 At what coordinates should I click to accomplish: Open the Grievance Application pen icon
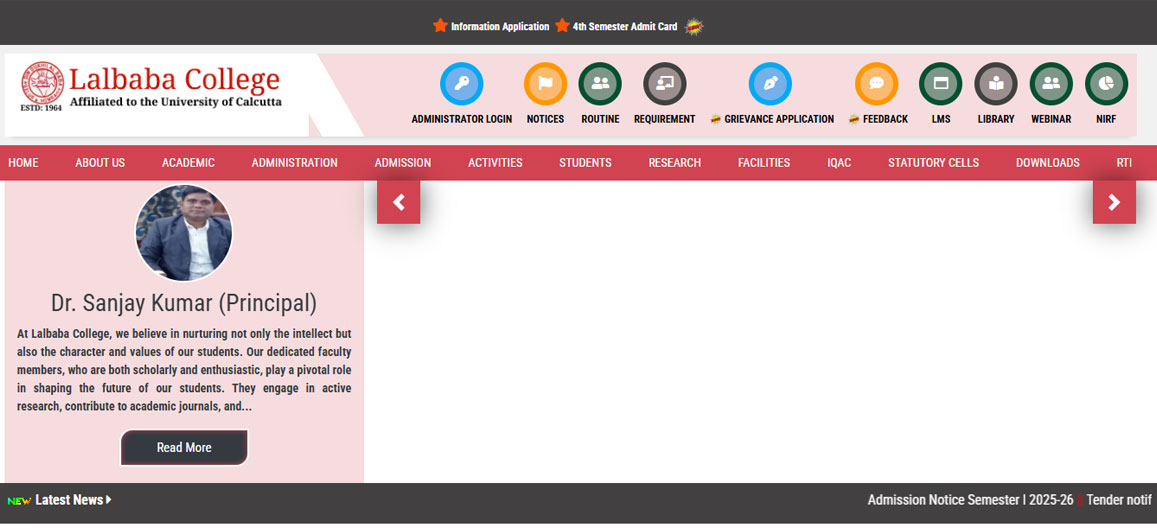[x=770, y=83]
